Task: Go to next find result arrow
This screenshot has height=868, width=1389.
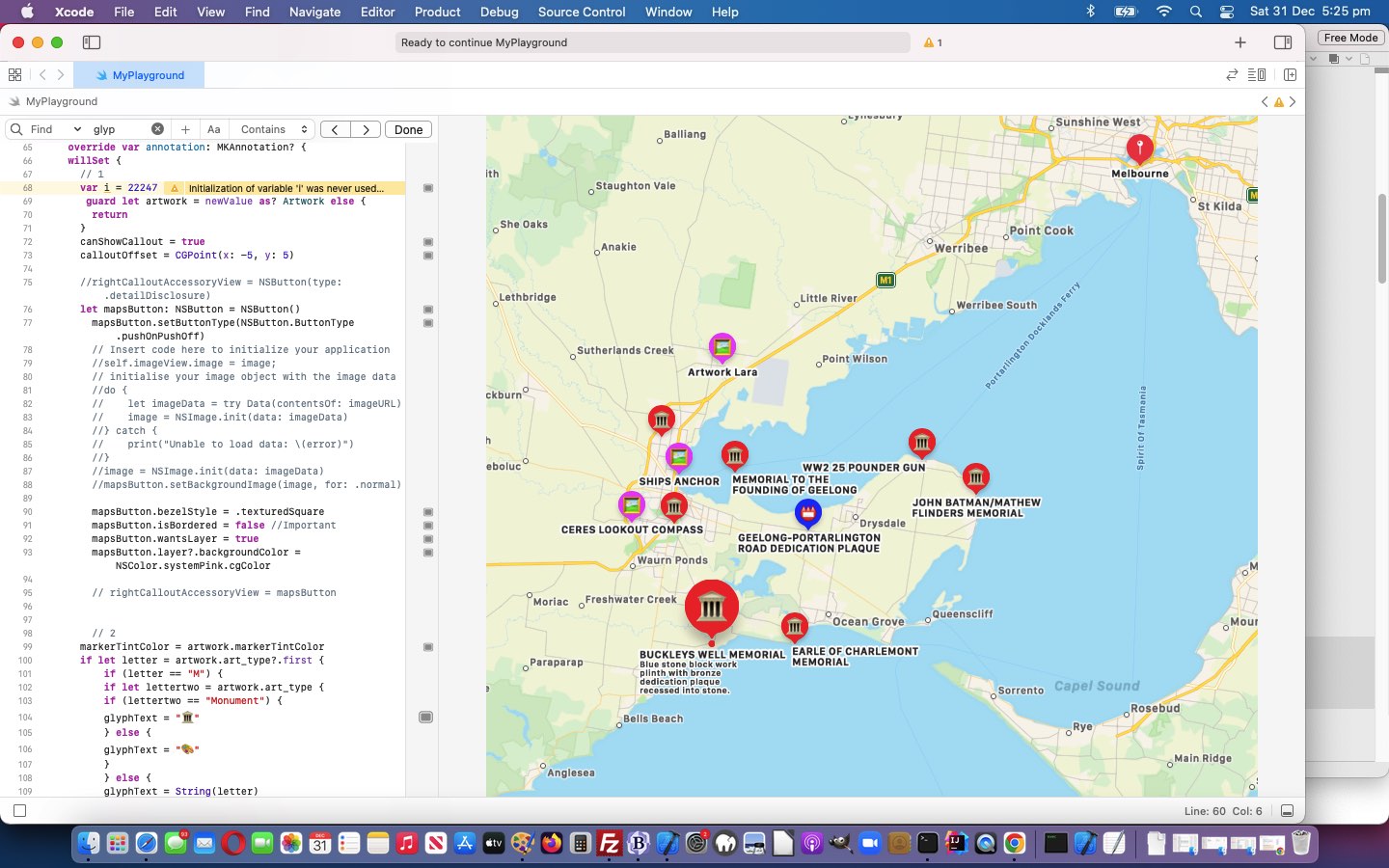Action: pos(366,129)
